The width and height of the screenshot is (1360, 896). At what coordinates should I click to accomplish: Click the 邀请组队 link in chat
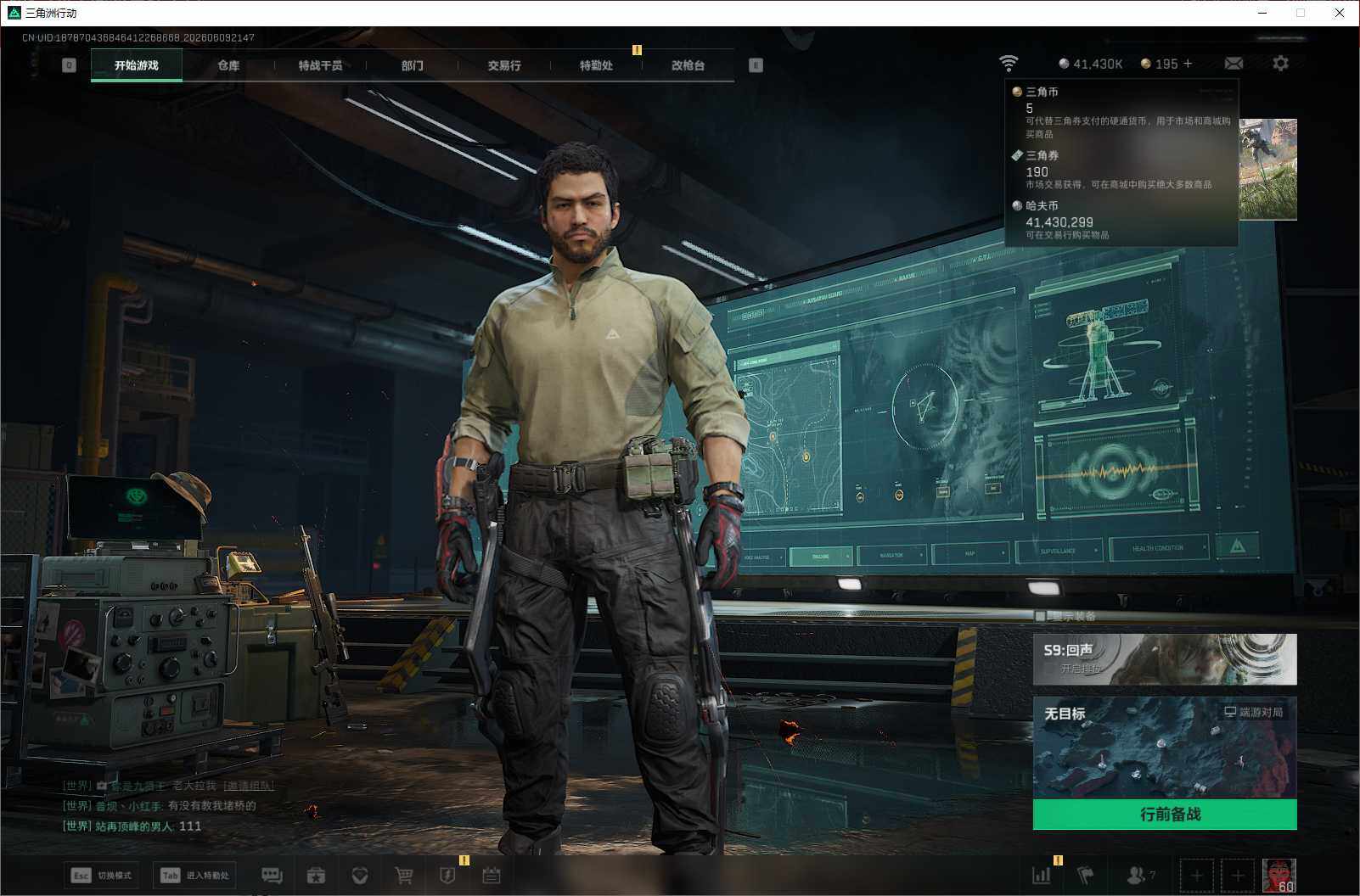(x=248, y=787)
